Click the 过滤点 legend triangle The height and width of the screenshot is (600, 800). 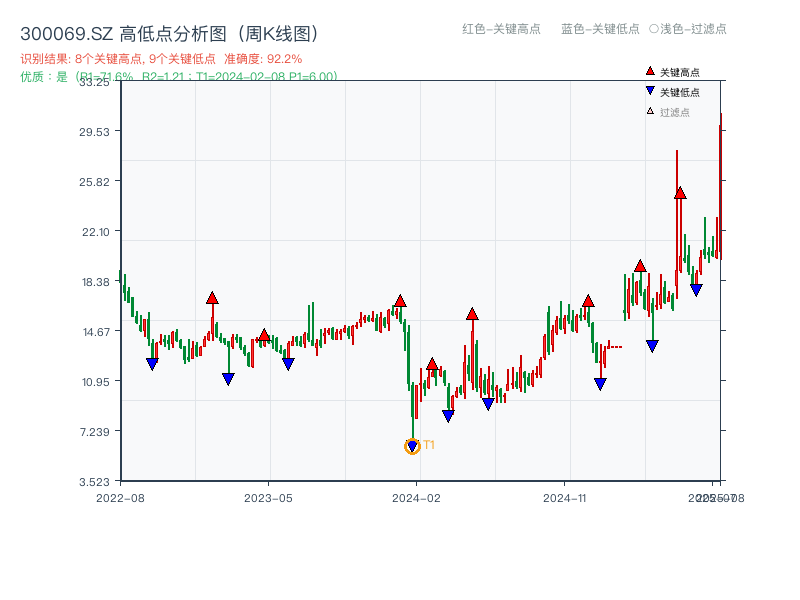[650, 111]
